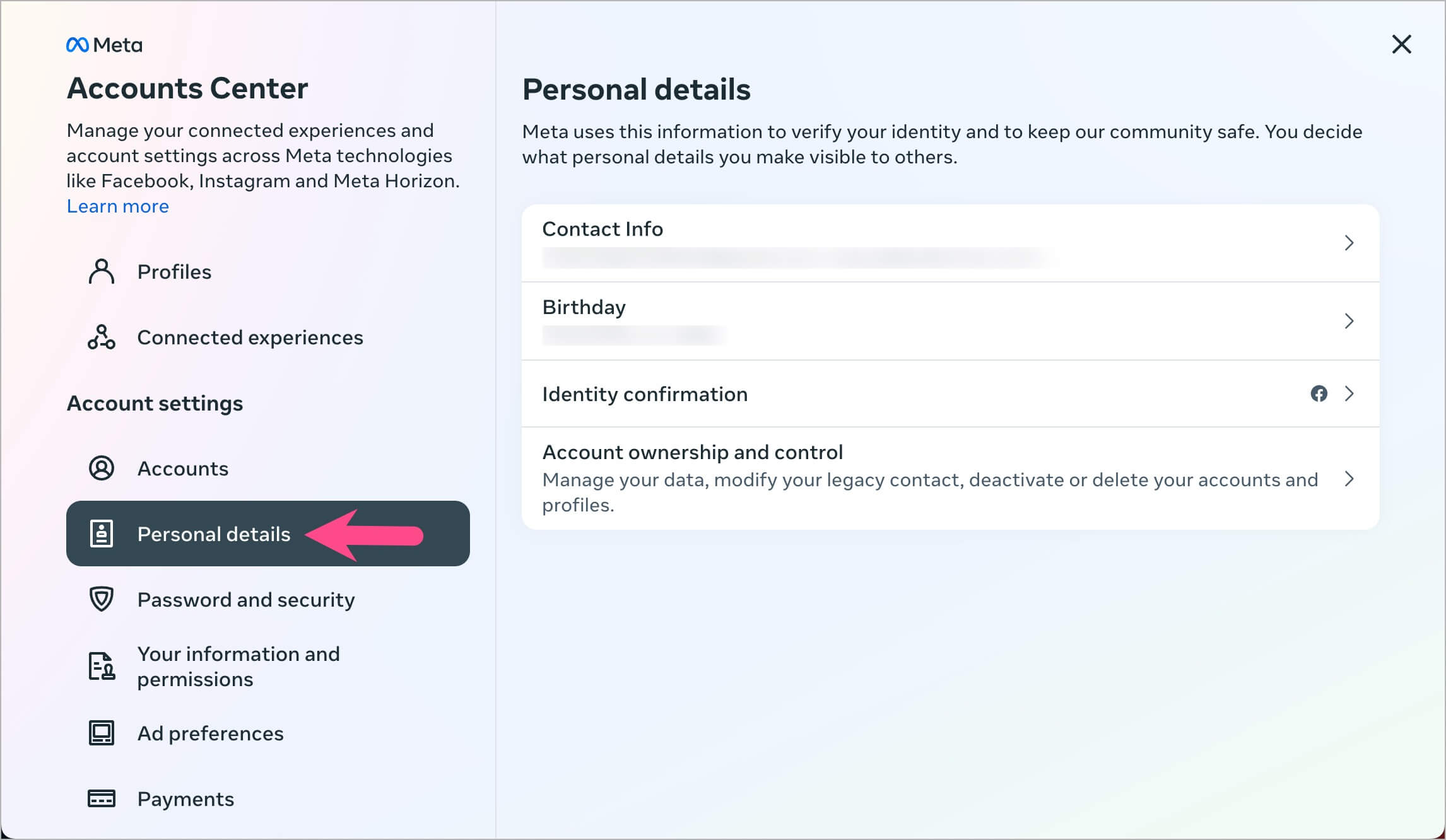Select Password and security in sidebar

pos(246,600)
